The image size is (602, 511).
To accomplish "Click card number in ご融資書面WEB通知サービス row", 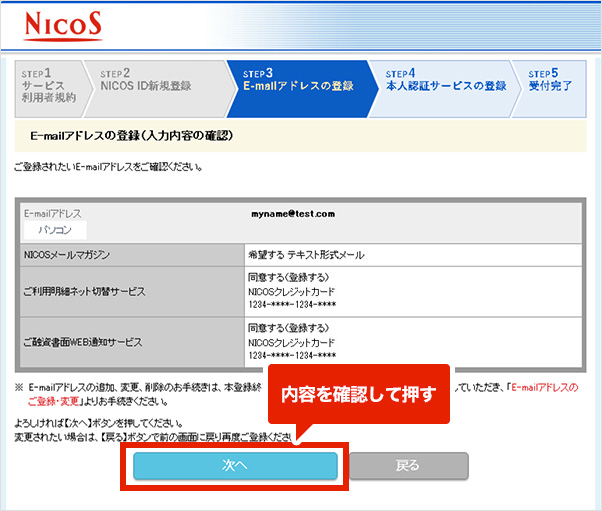I will [x=291, y=356].
